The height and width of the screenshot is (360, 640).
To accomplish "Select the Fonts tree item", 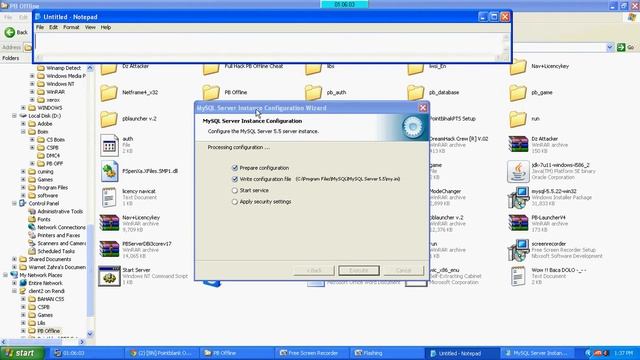I will click(x=44, y=220).
